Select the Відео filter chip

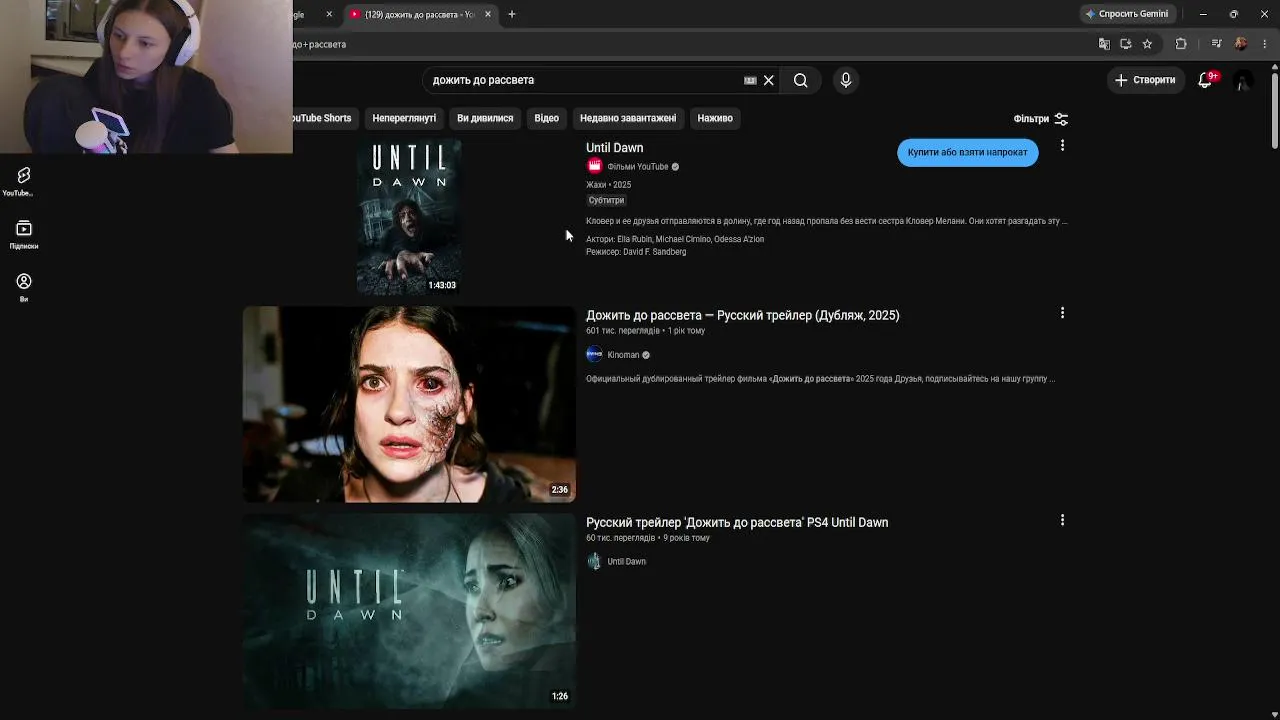pos(546,118)
